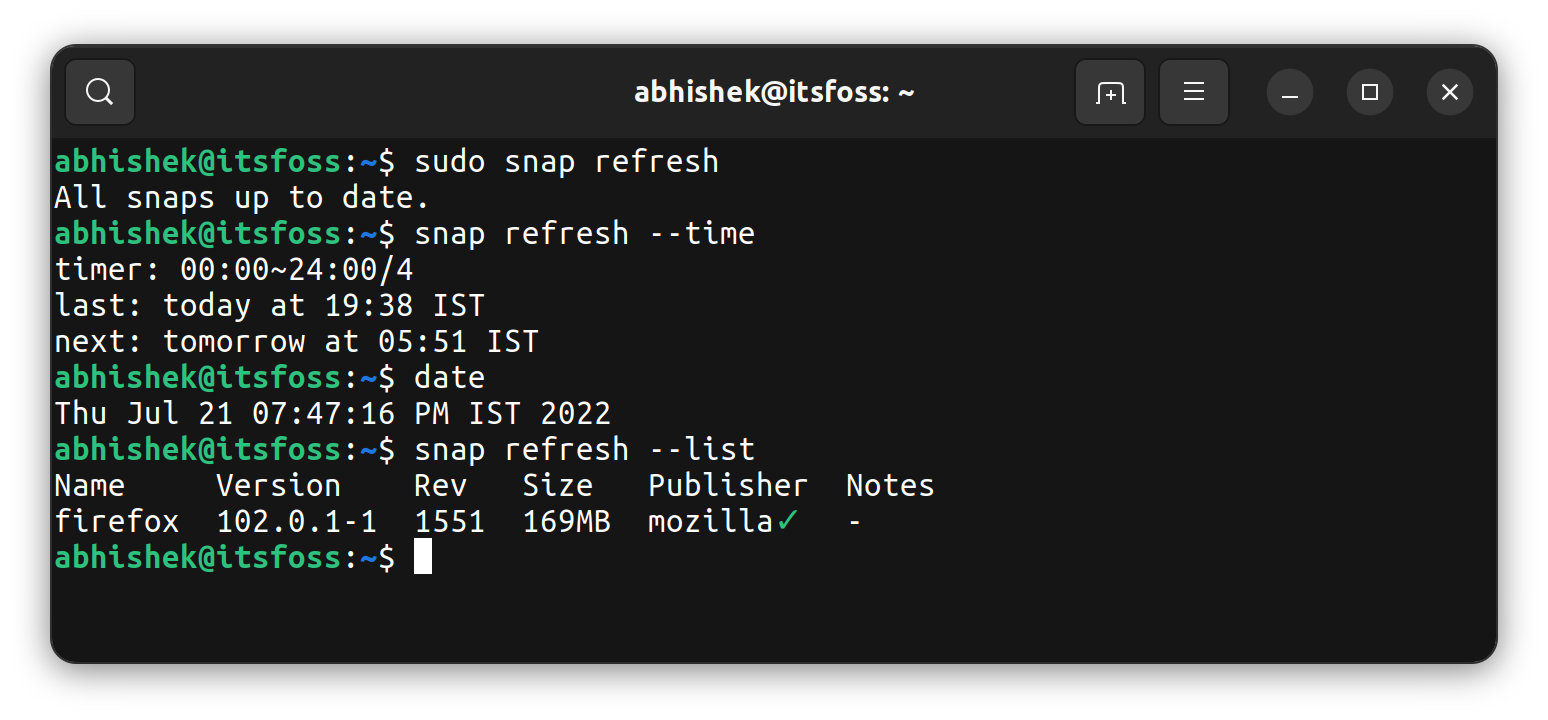Open the terminal search tool

(x=100, y=93)
